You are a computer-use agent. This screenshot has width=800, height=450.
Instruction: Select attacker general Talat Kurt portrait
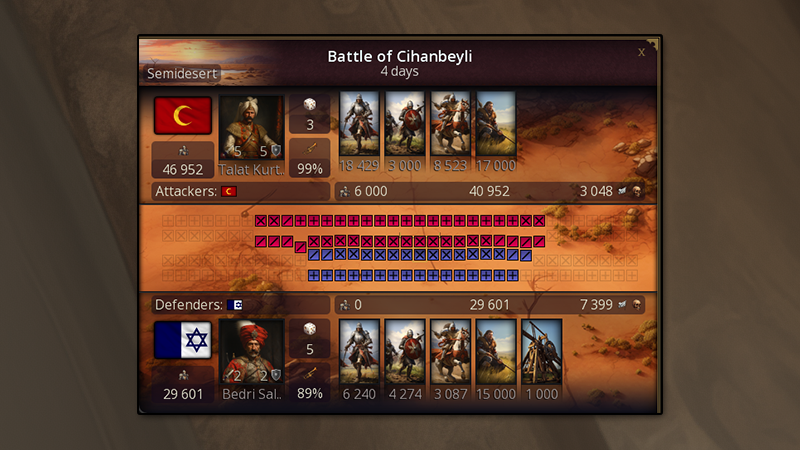pos(251,128)
